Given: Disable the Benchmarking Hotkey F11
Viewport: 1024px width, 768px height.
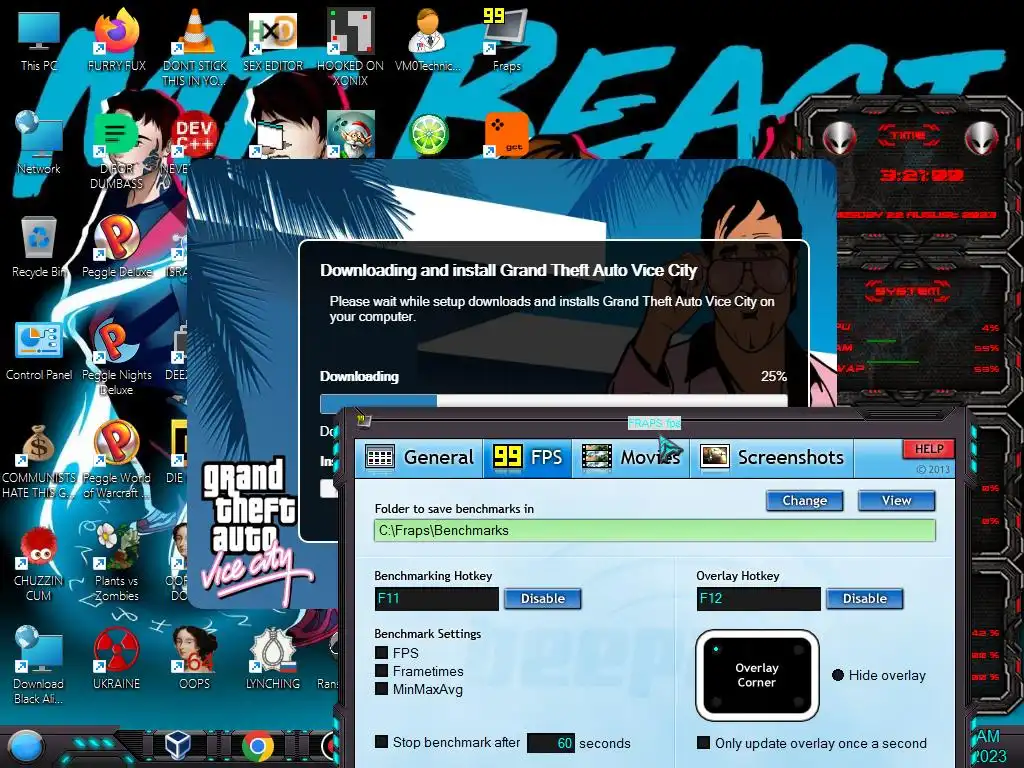Looking at the screenshot, I should (x=542, y=599).
